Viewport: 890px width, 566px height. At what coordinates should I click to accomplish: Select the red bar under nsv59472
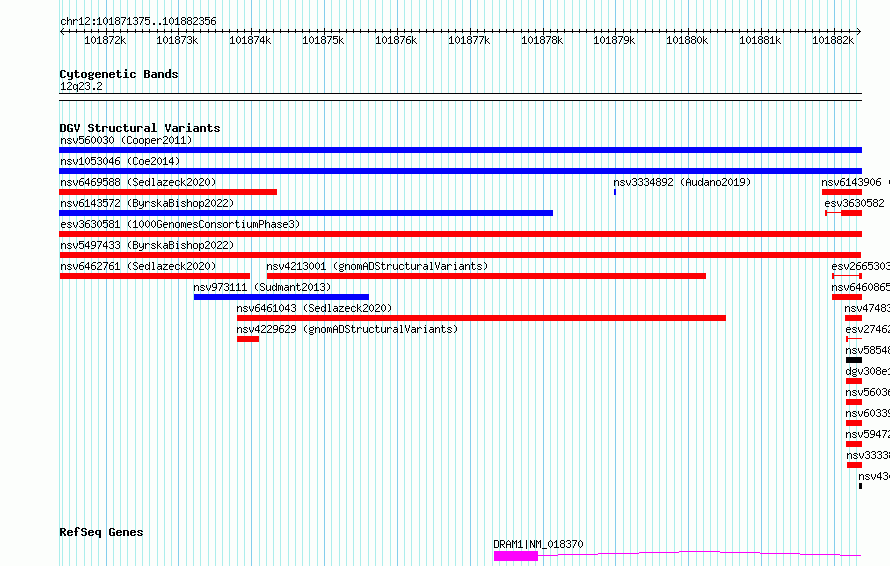[854, 444]
